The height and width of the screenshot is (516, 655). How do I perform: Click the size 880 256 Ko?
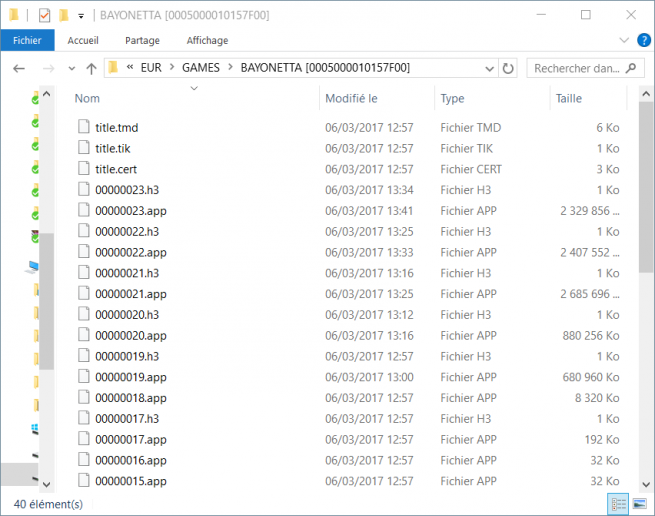click(591, 336)
